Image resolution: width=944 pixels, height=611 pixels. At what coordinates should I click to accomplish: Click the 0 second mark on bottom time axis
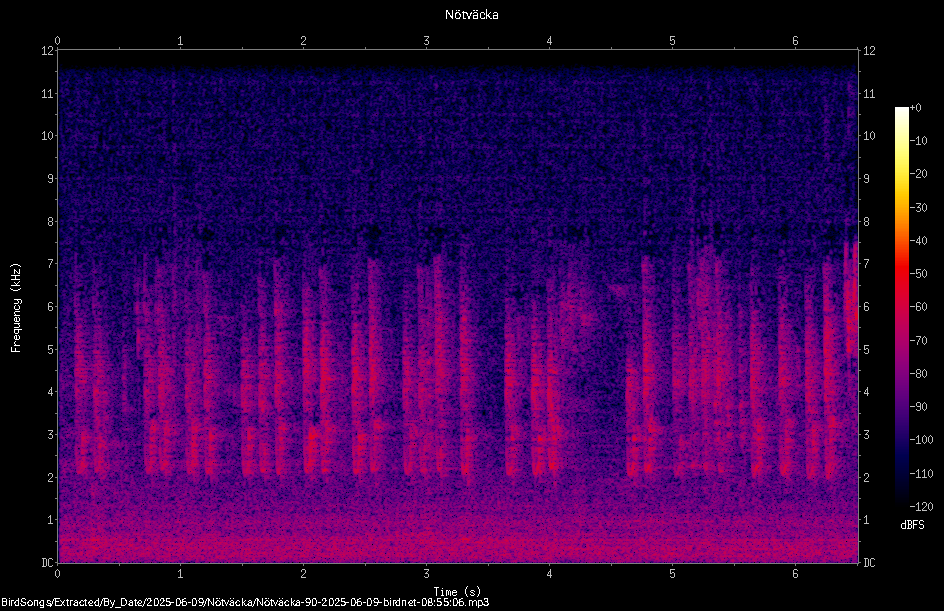click(x=57, y=574)
